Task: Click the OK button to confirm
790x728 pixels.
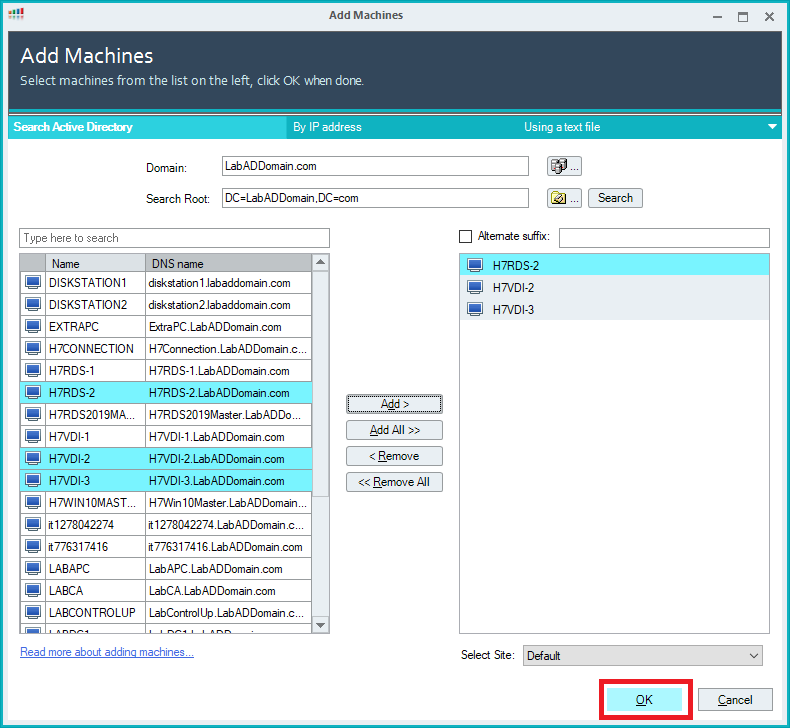Action: click(x=644, y=700)
